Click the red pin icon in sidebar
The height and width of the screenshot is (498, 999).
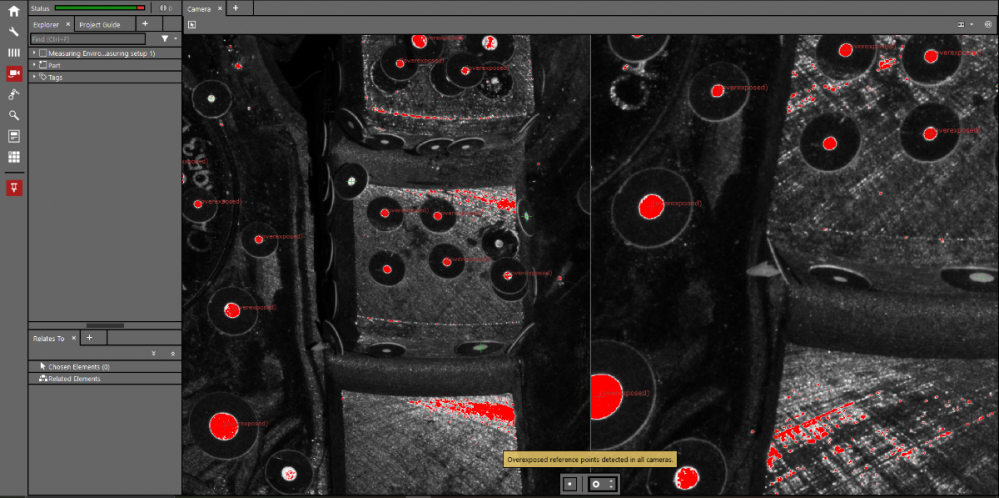click(x=14, y=187)
